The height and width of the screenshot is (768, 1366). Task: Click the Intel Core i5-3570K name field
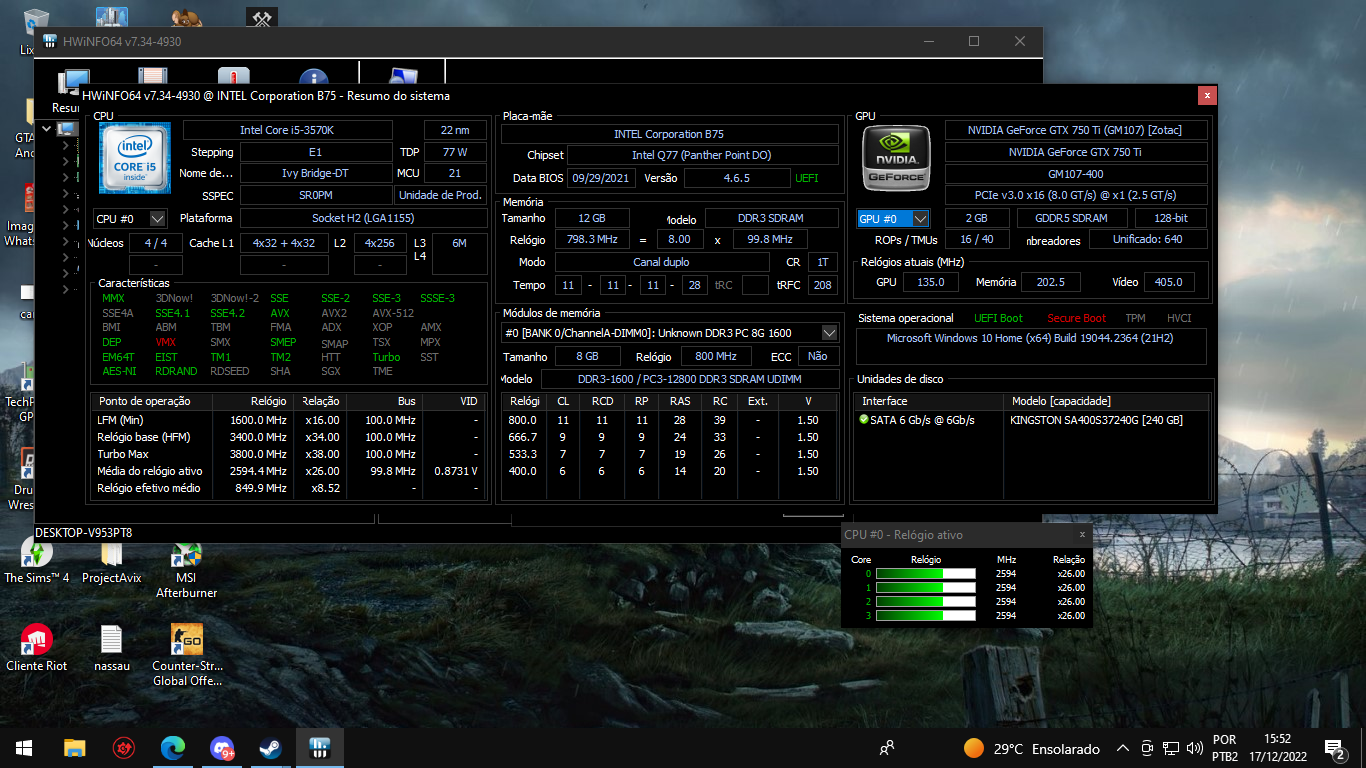(288, 130)
